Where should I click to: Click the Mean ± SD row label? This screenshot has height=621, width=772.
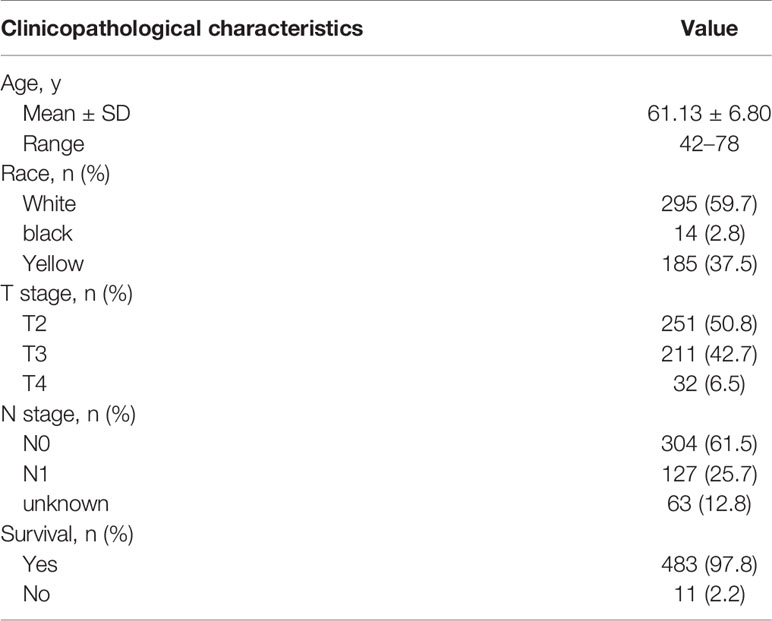tap(77, 113)
